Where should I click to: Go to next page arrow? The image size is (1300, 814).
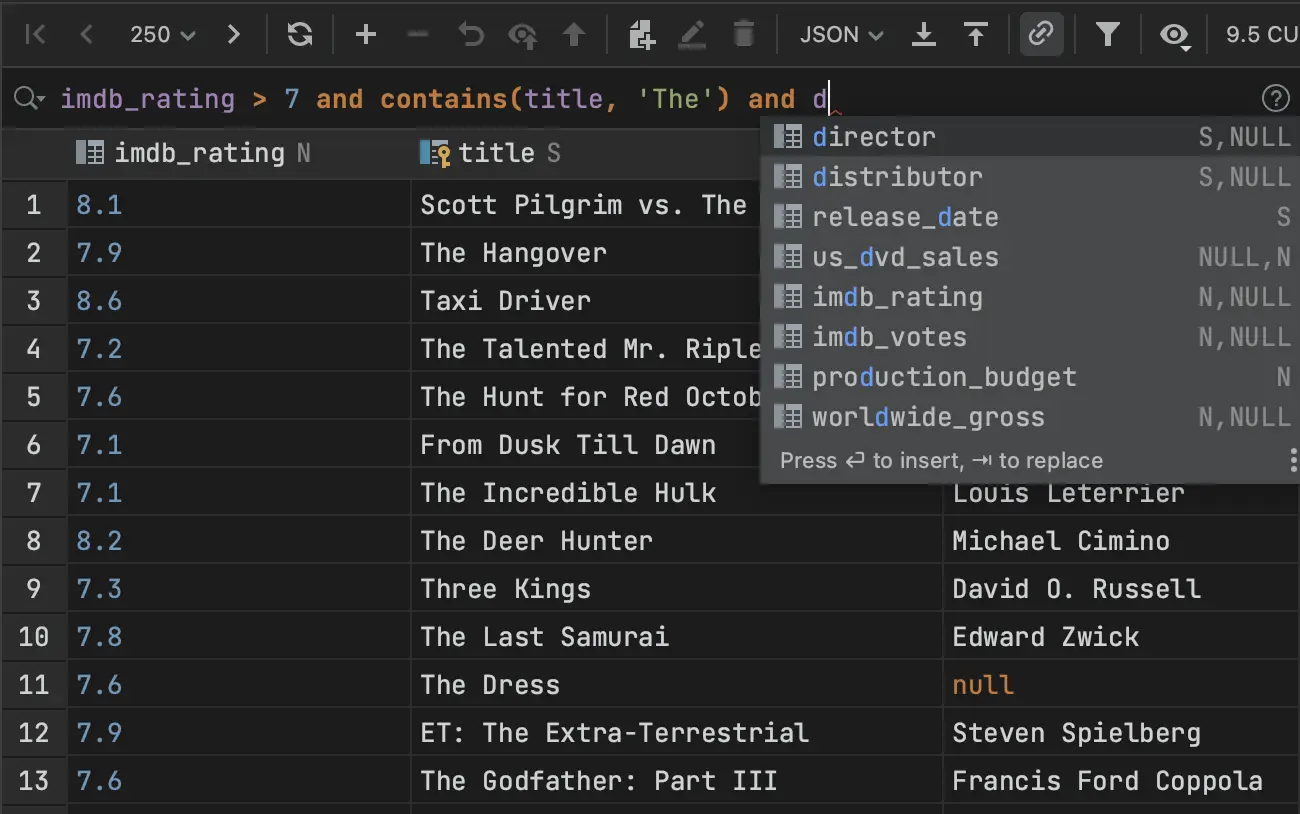234,35
